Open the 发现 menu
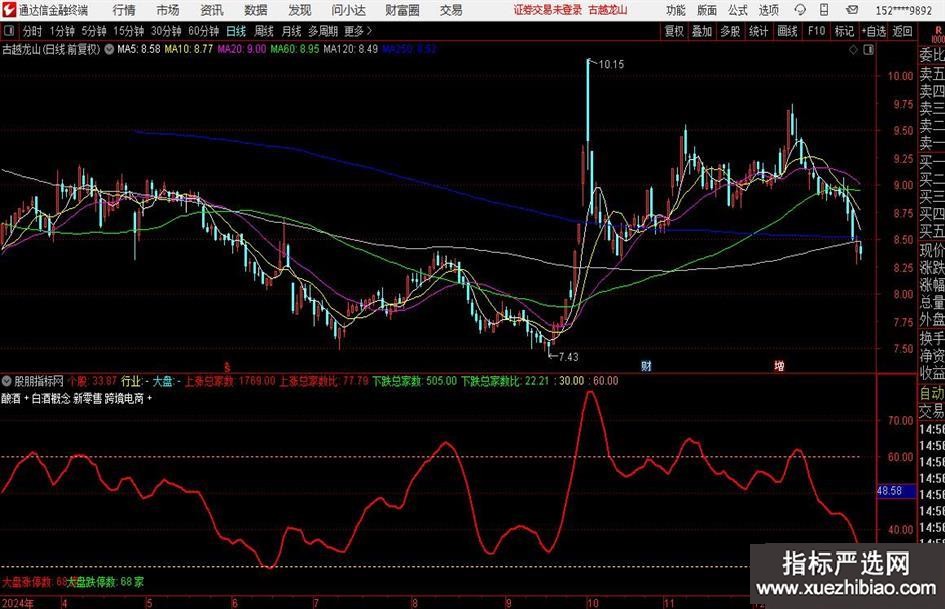The width and height of the screenshot is (945, 609). click(300, 10)
